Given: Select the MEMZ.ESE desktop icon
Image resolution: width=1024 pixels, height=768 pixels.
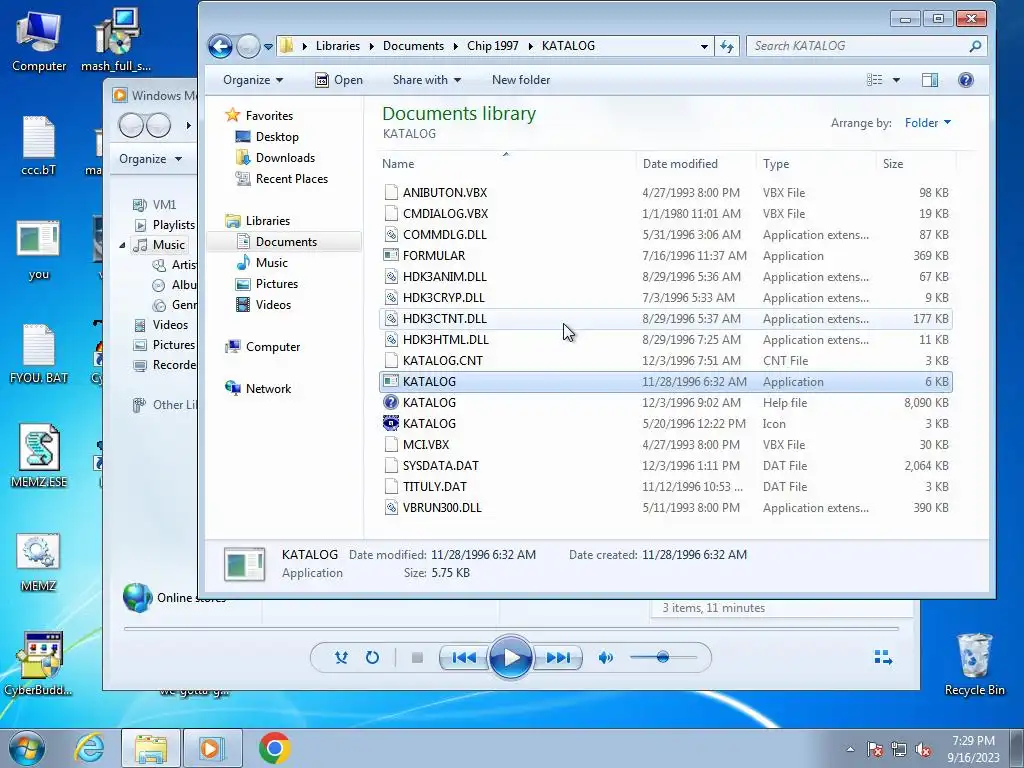Looking at the screenshot, I should click(39, 456).
